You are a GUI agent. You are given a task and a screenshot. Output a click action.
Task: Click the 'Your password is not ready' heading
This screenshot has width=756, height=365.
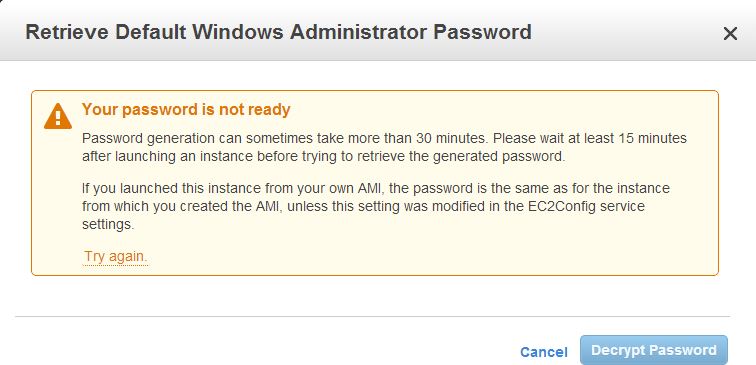[186, 109]
